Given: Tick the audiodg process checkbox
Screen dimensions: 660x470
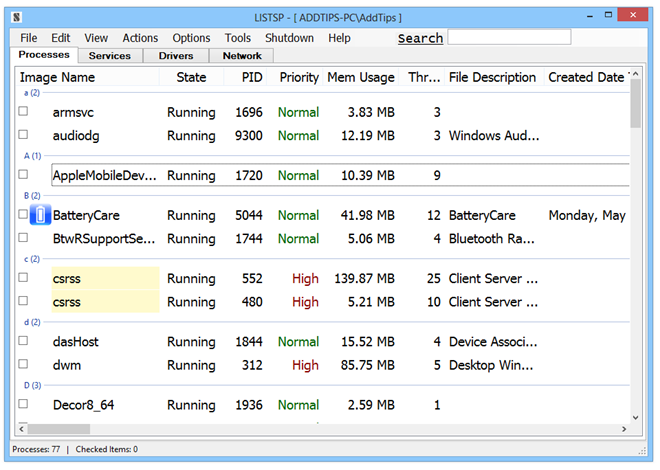Looking at the screenshot, I should [x=23, y=135].
